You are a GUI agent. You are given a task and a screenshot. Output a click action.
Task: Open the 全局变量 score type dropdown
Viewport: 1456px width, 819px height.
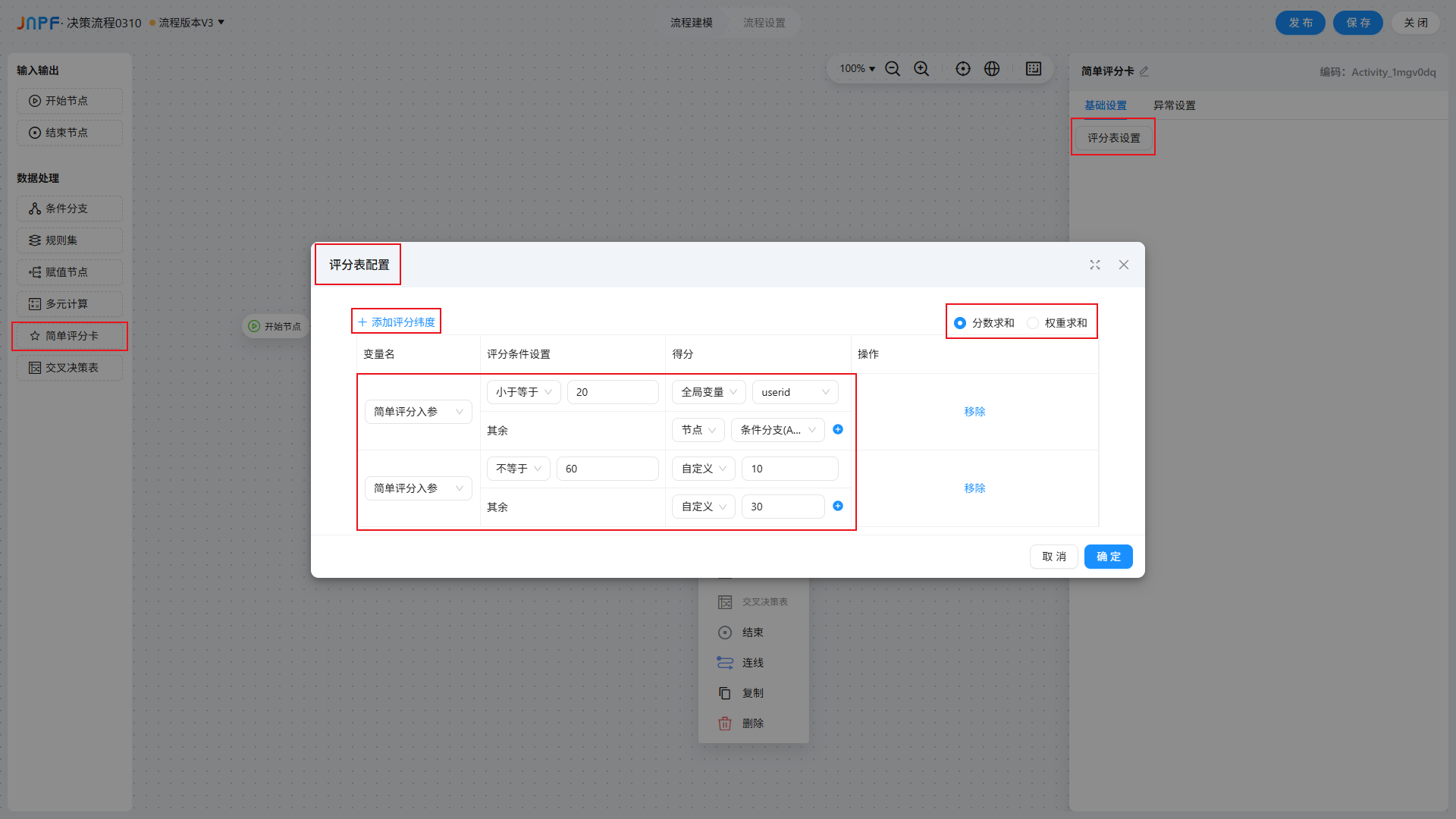[x=708, y=392]
